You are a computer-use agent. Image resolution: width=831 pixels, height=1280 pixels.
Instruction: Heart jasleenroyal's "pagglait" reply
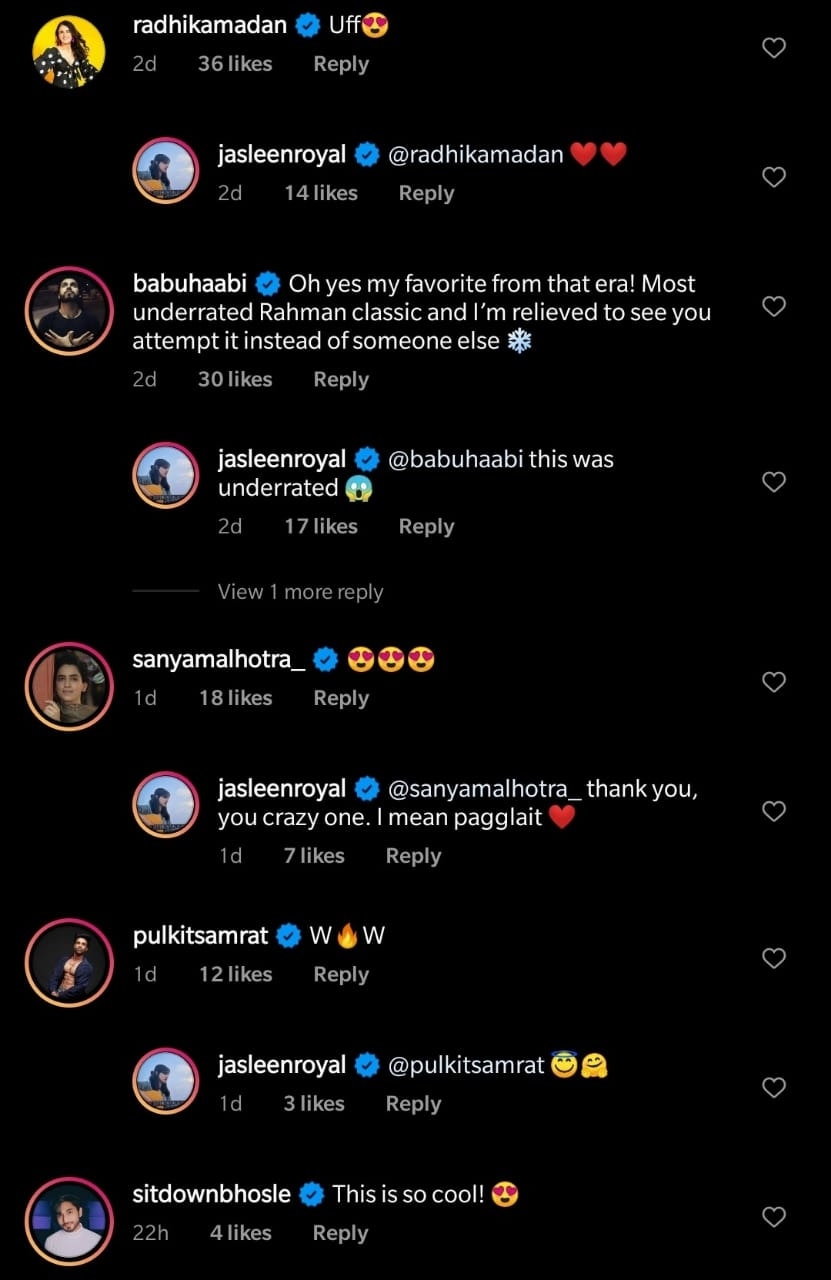pos(774,811)
